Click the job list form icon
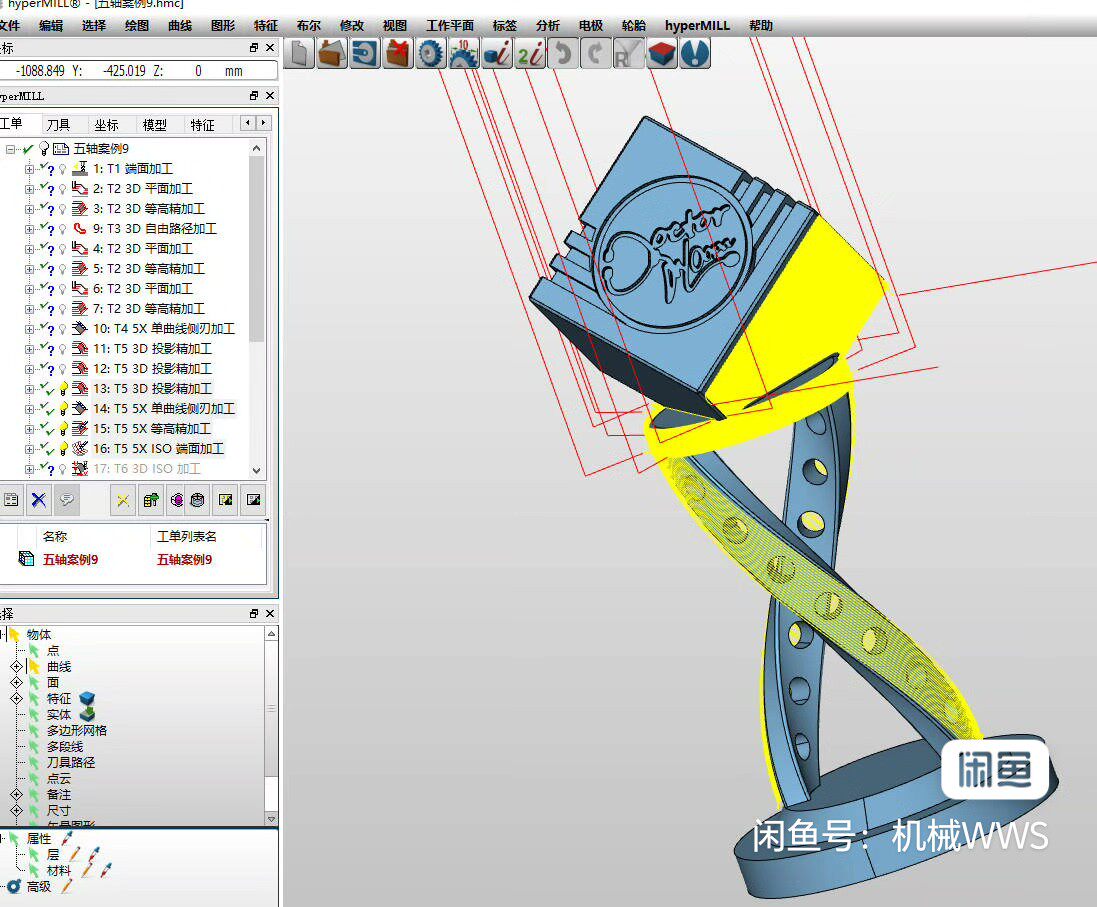1097x907 pixels. click(x=11, y=500)
